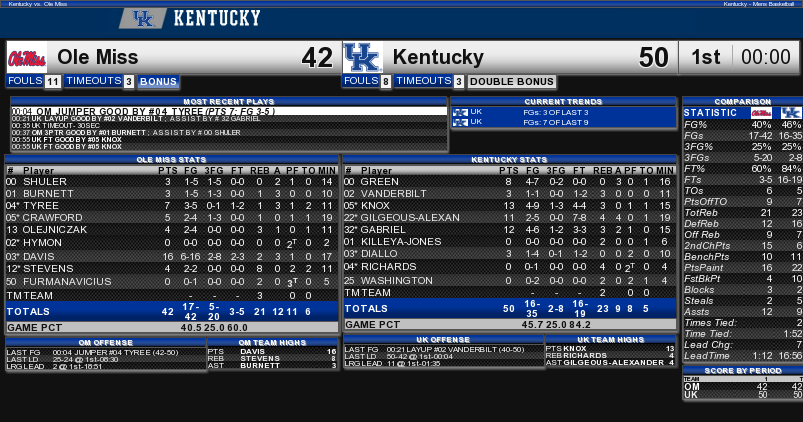This screenshot has width=803, height=422.
Task: Select the Kentucky TIMEOUTS label
Action: [x=424, y=81]
